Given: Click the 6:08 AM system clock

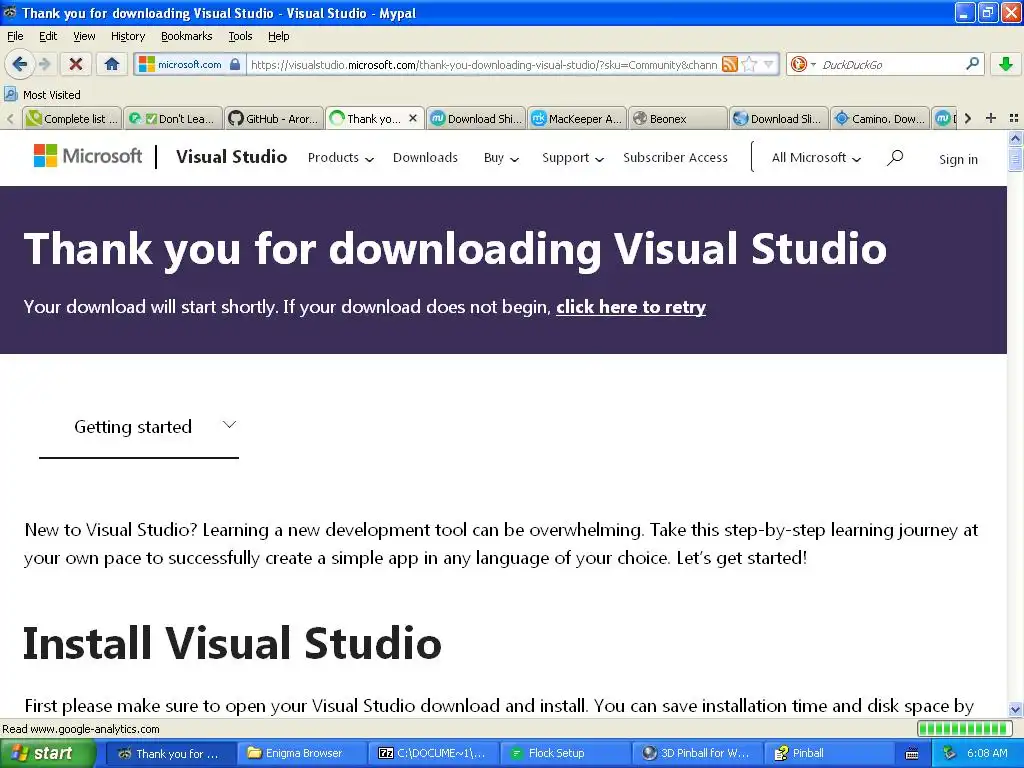Looking at the screenshot, I should (x=987, y=753).
